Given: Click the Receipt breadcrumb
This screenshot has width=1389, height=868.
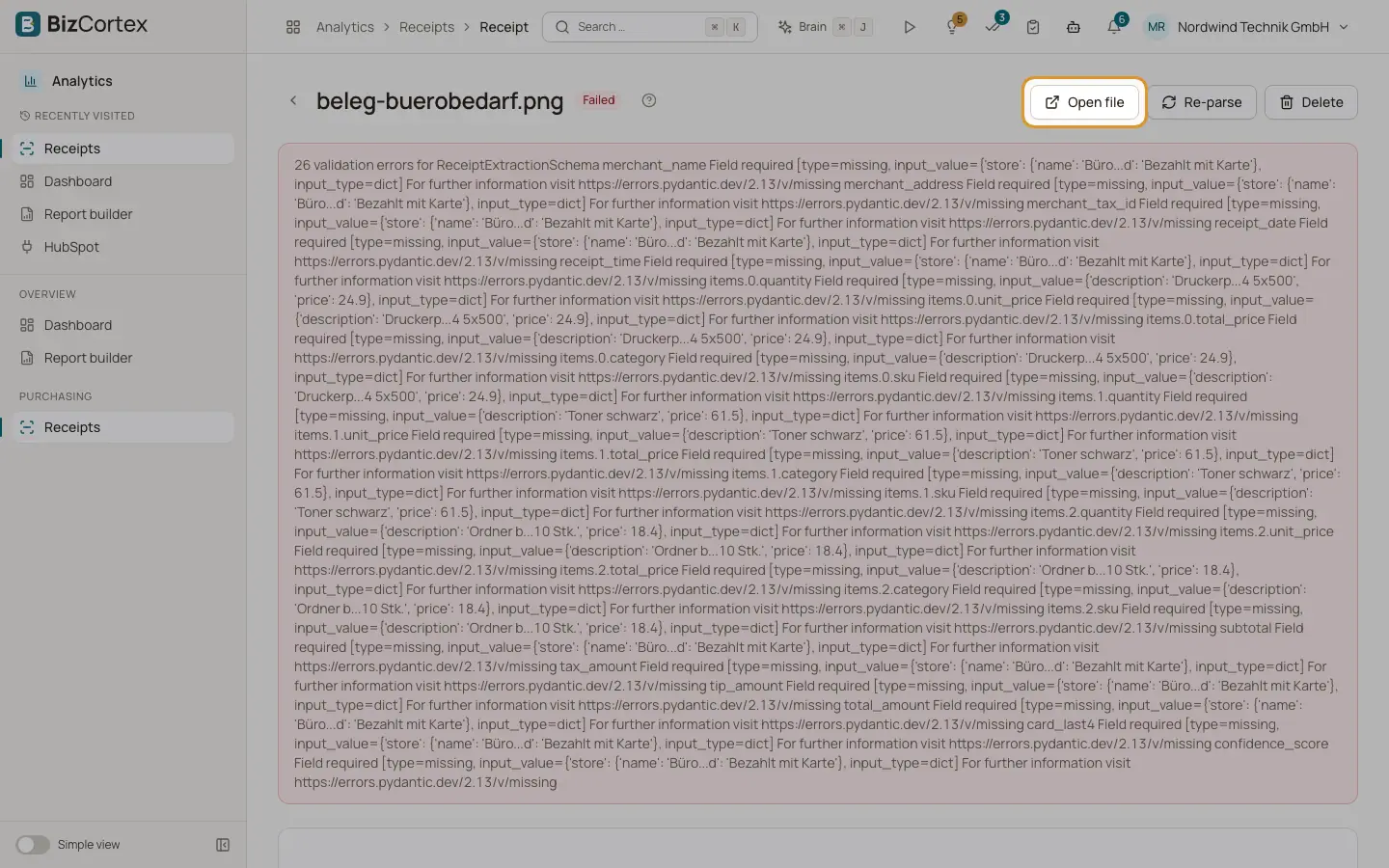Looking at the screenshot, I should coord(504,27).
